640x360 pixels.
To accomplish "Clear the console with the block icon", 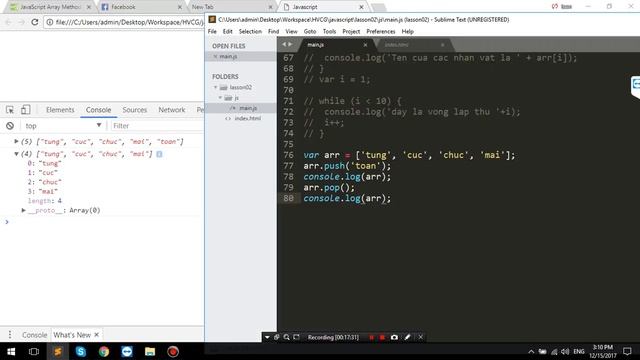I will coord(10,126).
